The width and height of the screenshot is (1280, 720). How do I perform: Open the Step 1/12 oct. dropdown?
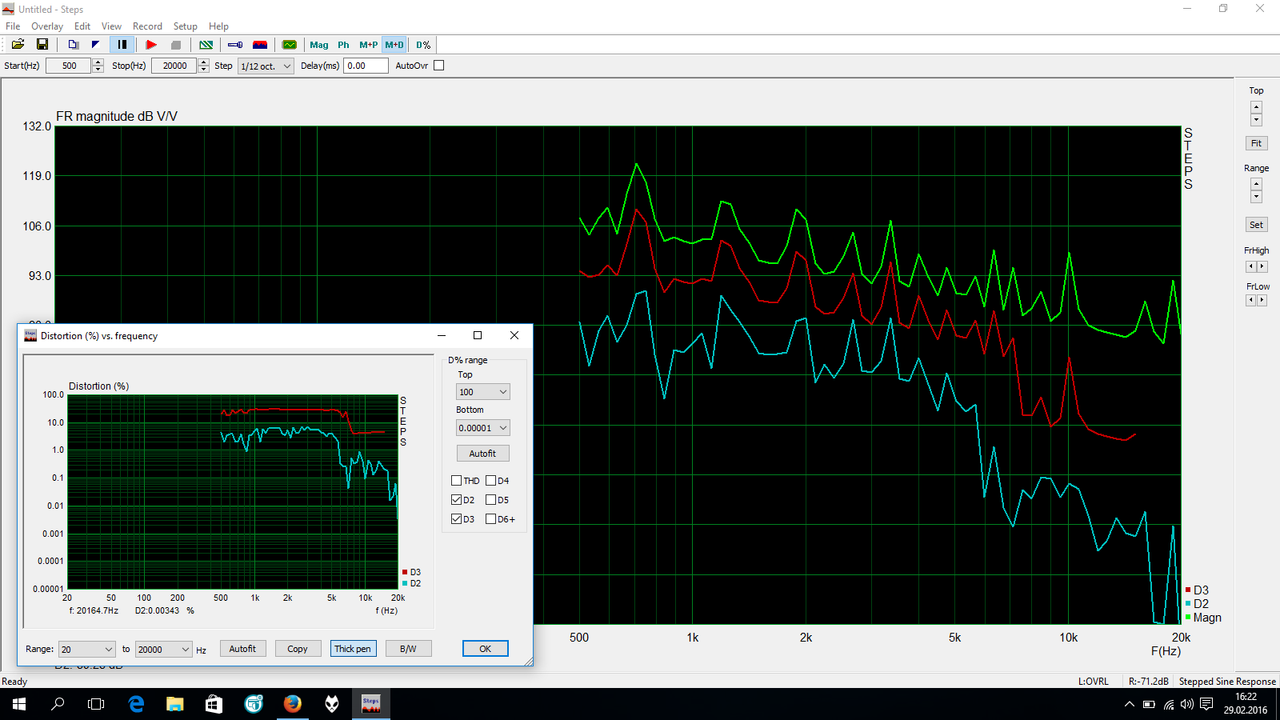point(266,66)
